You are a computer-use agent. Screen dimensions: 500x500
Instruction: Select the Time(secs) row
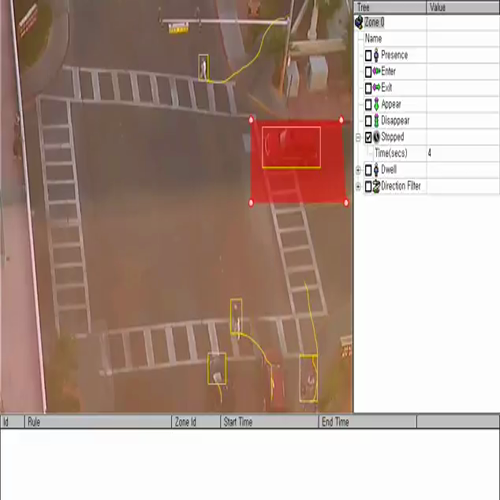[x=427, y=153]
